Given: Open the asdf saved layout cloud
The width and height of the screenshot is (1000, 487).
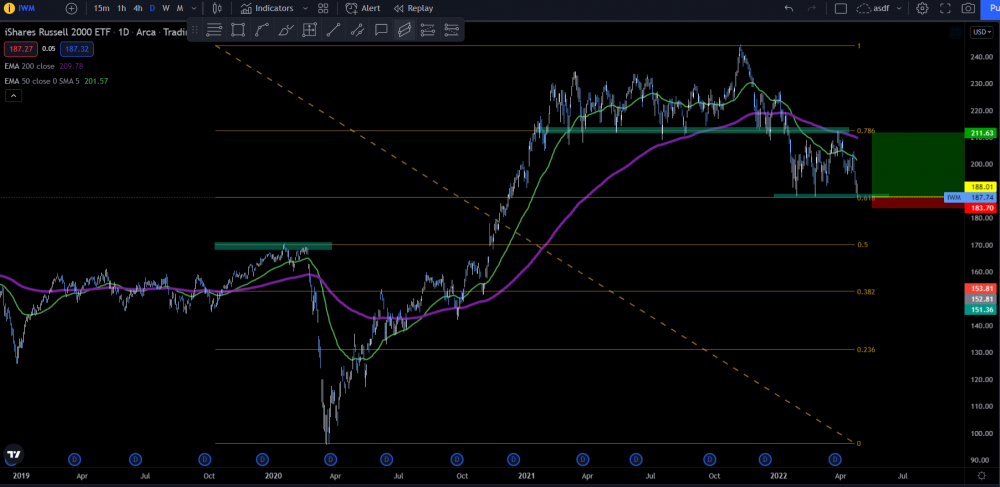Looking at the screenshot, I should (x=872, y=8).
